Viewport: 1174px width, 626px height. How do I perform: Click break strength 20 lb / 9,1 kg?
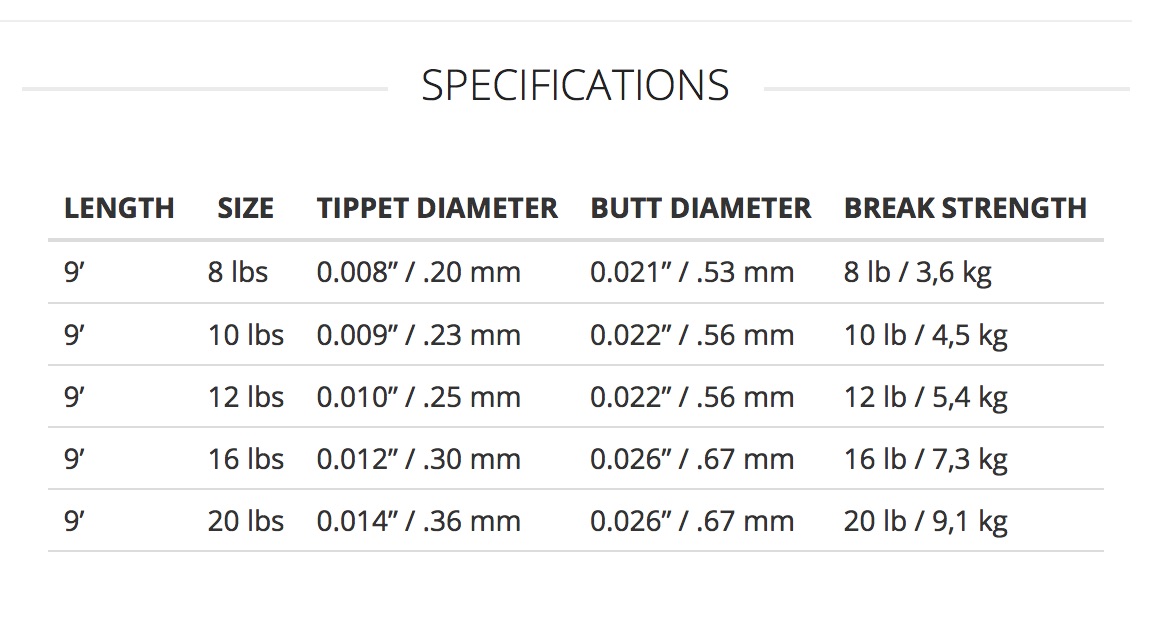tap(925, 522)
